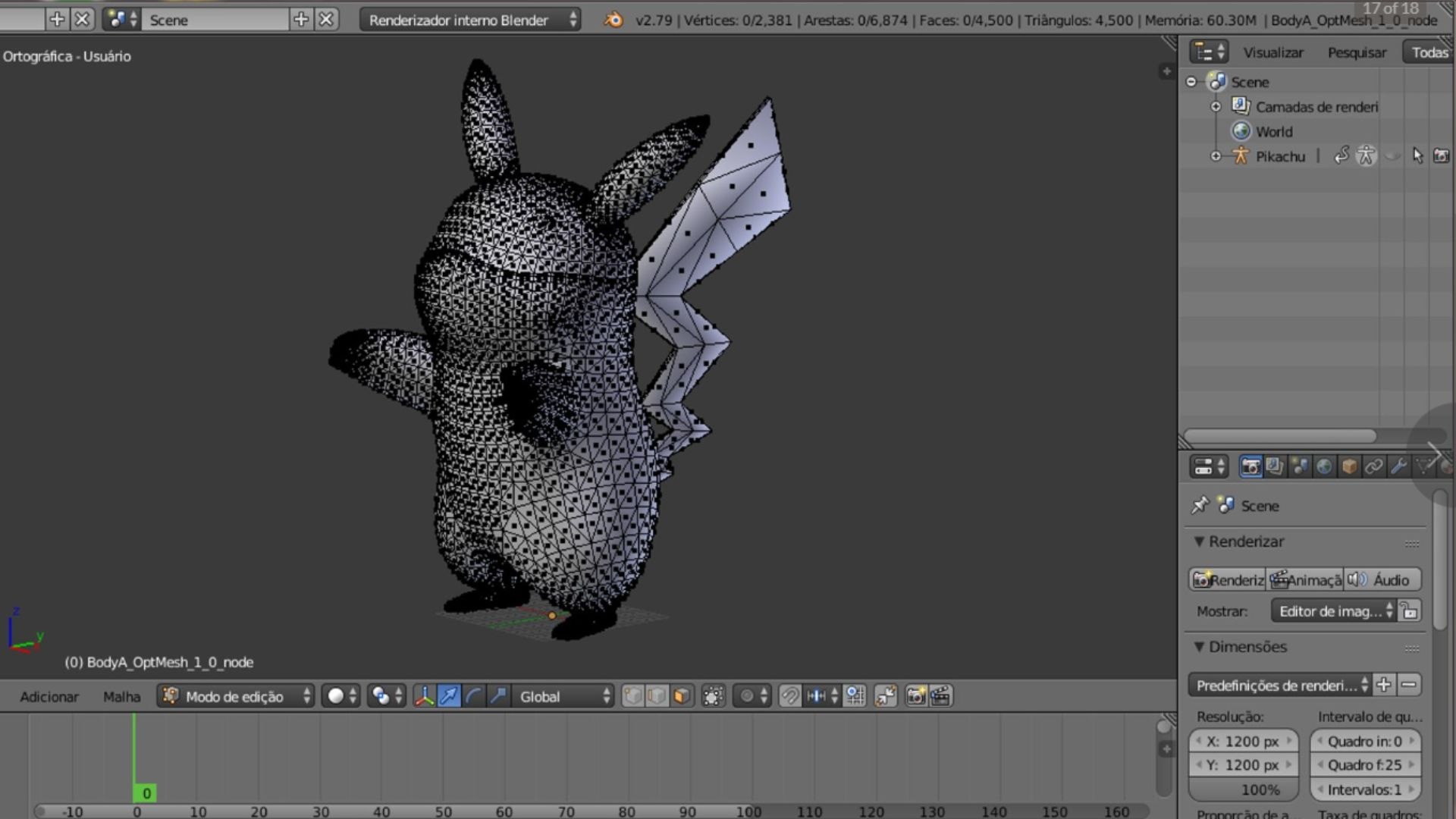
Task: Click the Animaçã render animation button
Action: 1305,580
